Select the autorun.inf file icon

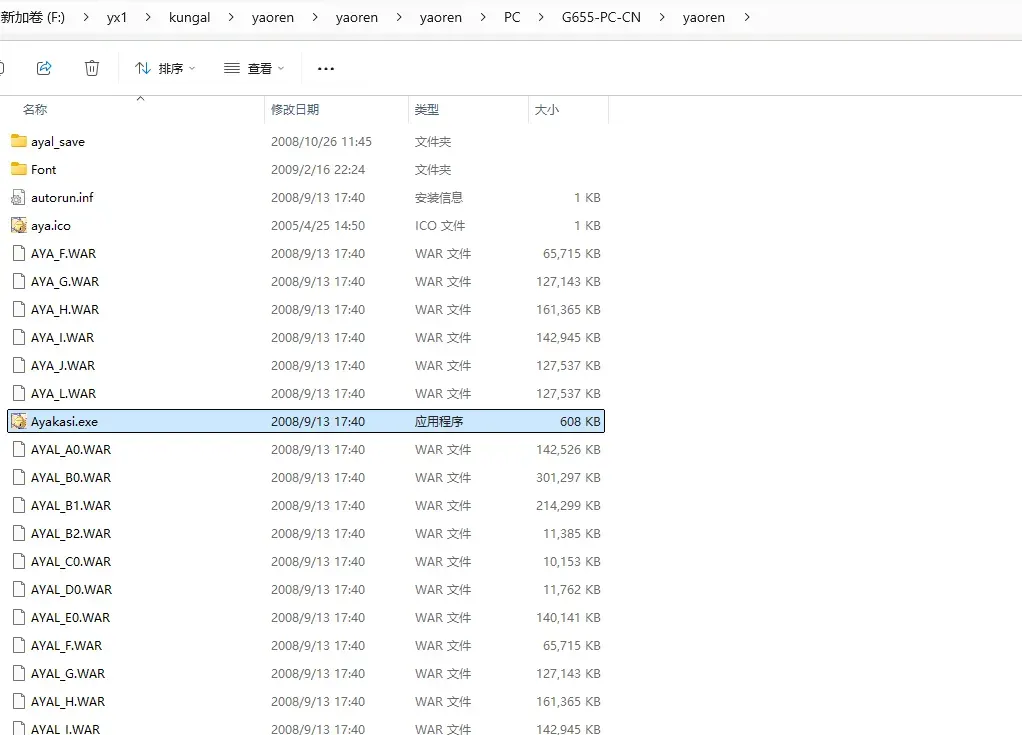[19, 197]
